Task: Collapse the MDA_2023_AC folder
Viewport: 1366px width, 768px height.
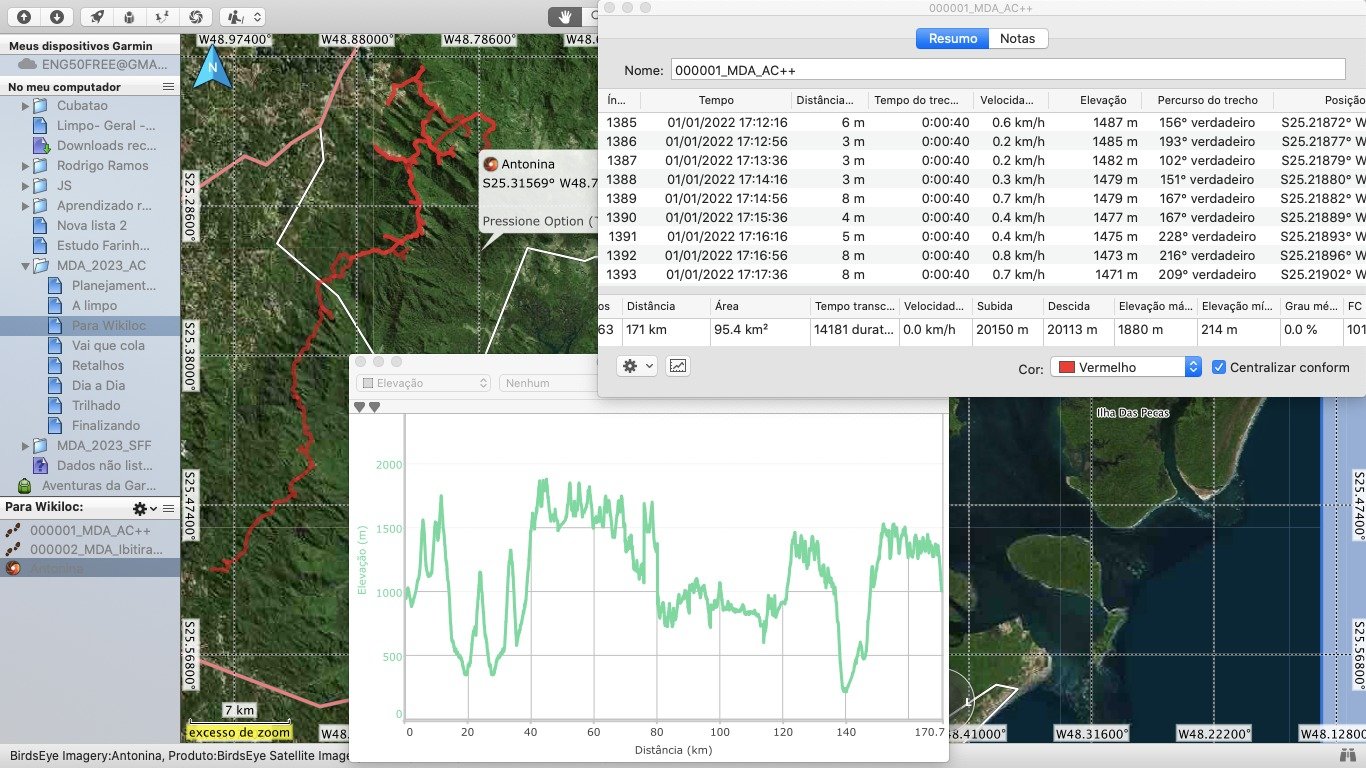Action: (26, 266)
